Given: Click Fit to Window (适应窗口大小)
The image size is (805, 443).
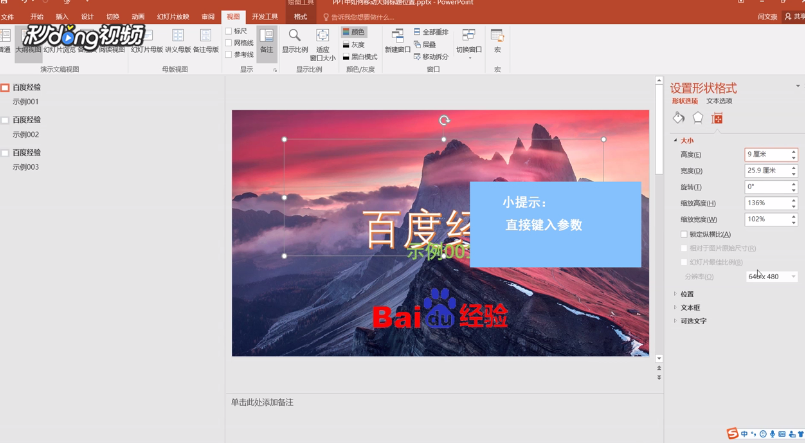Looking at the screenshot, I should pos(322,45).
